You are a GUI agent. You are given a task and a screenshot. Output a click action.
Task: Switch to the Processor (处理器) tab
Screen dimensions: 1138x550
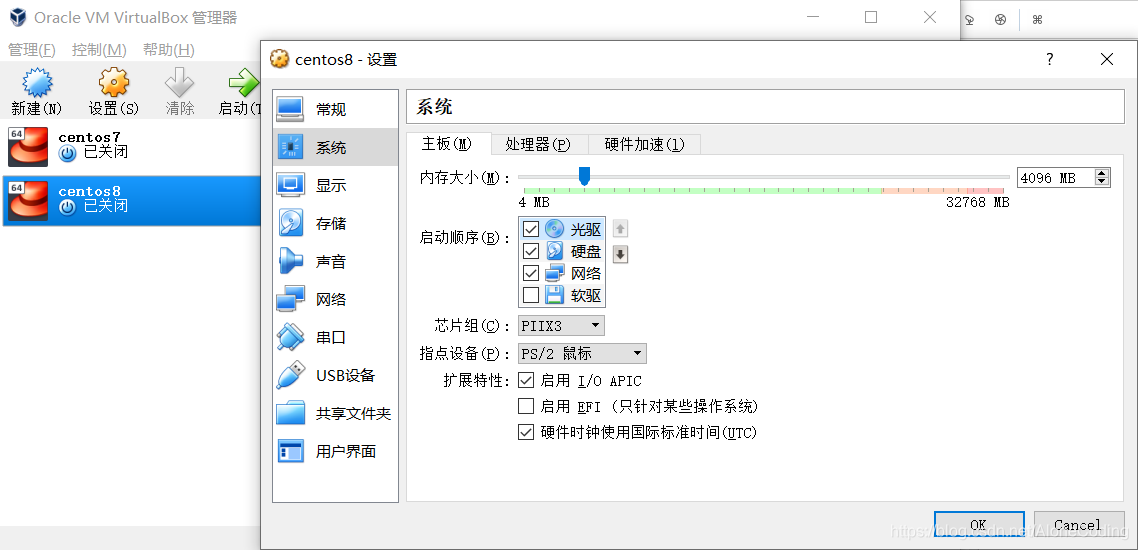click(x=538, y=144)
